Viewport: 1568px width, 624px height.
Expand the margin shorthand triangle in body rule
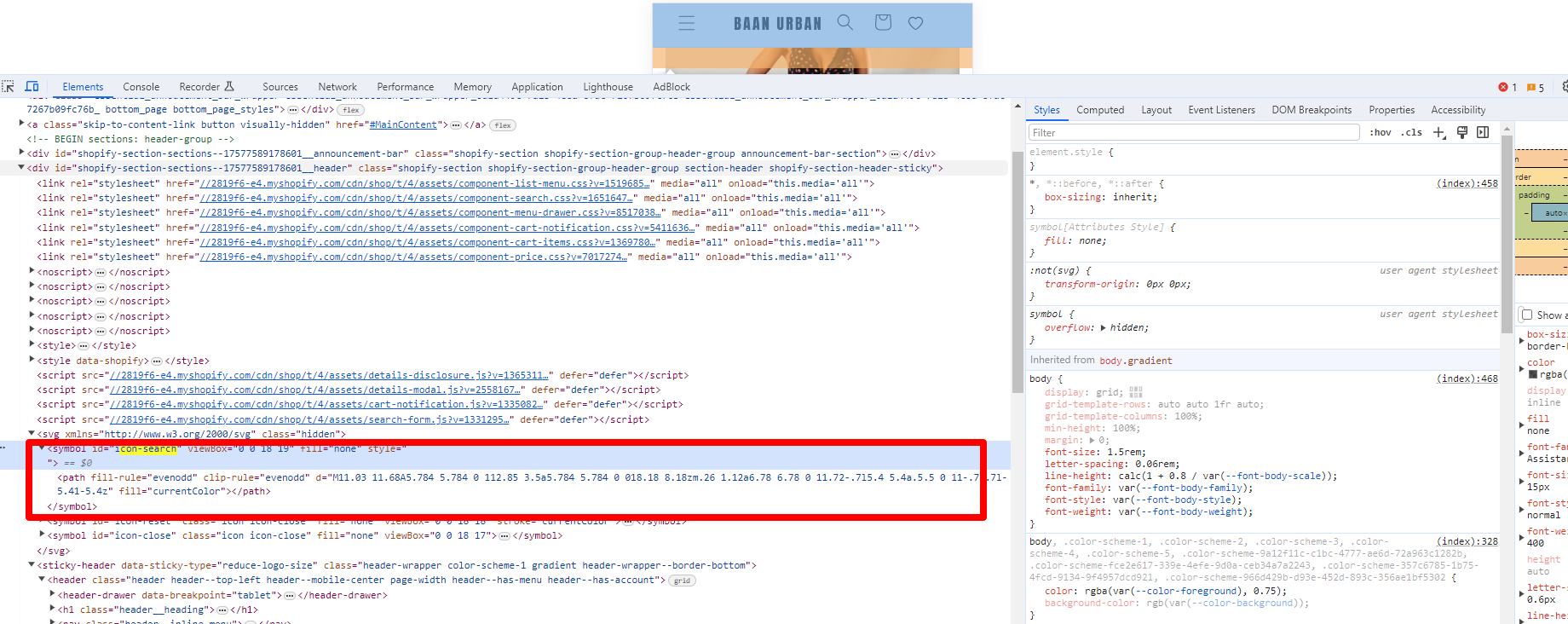(x=1092, y=441)
